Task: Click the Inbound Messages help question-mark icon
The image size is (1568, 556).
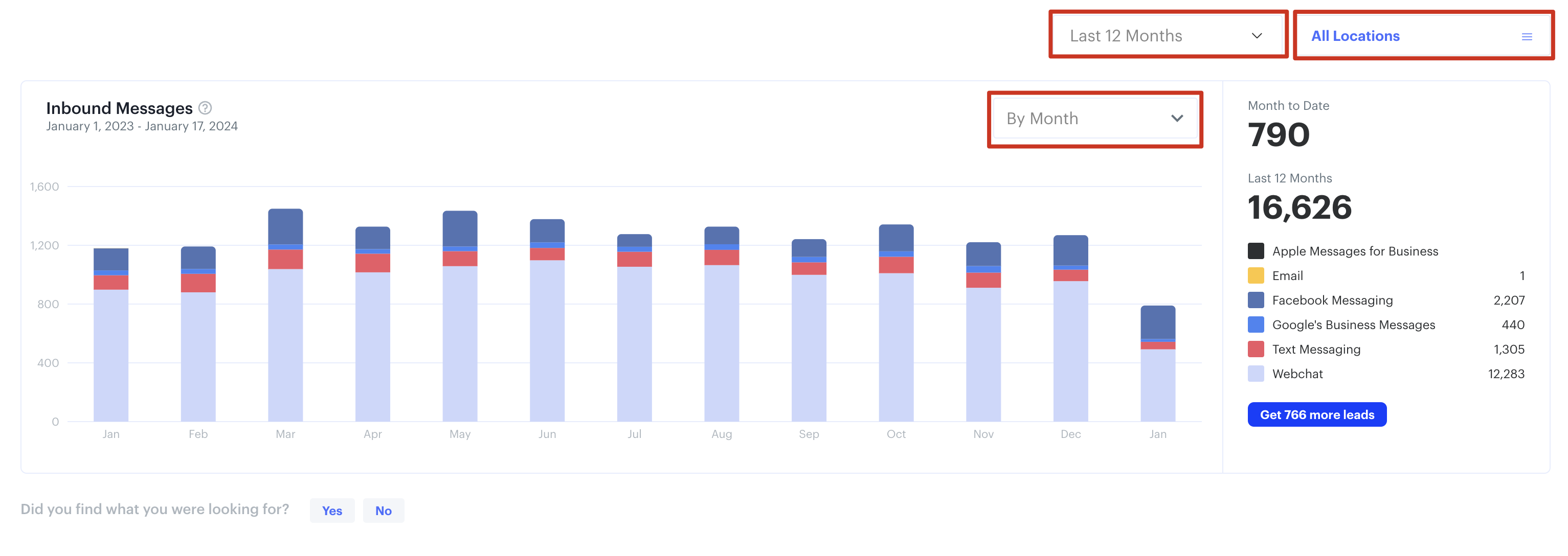Action: (x=205, y=108)
